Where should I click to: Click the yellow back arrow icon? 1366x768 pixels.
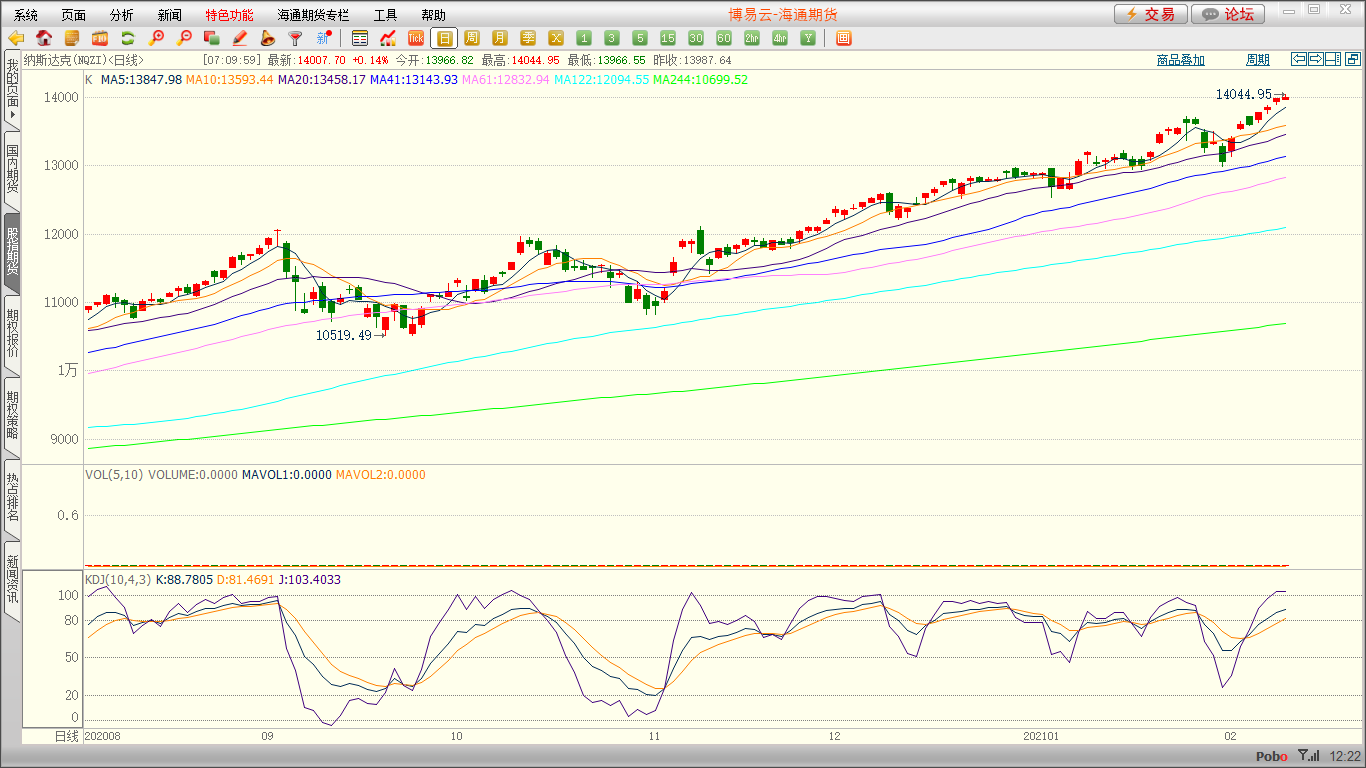[x=16, y=38]
